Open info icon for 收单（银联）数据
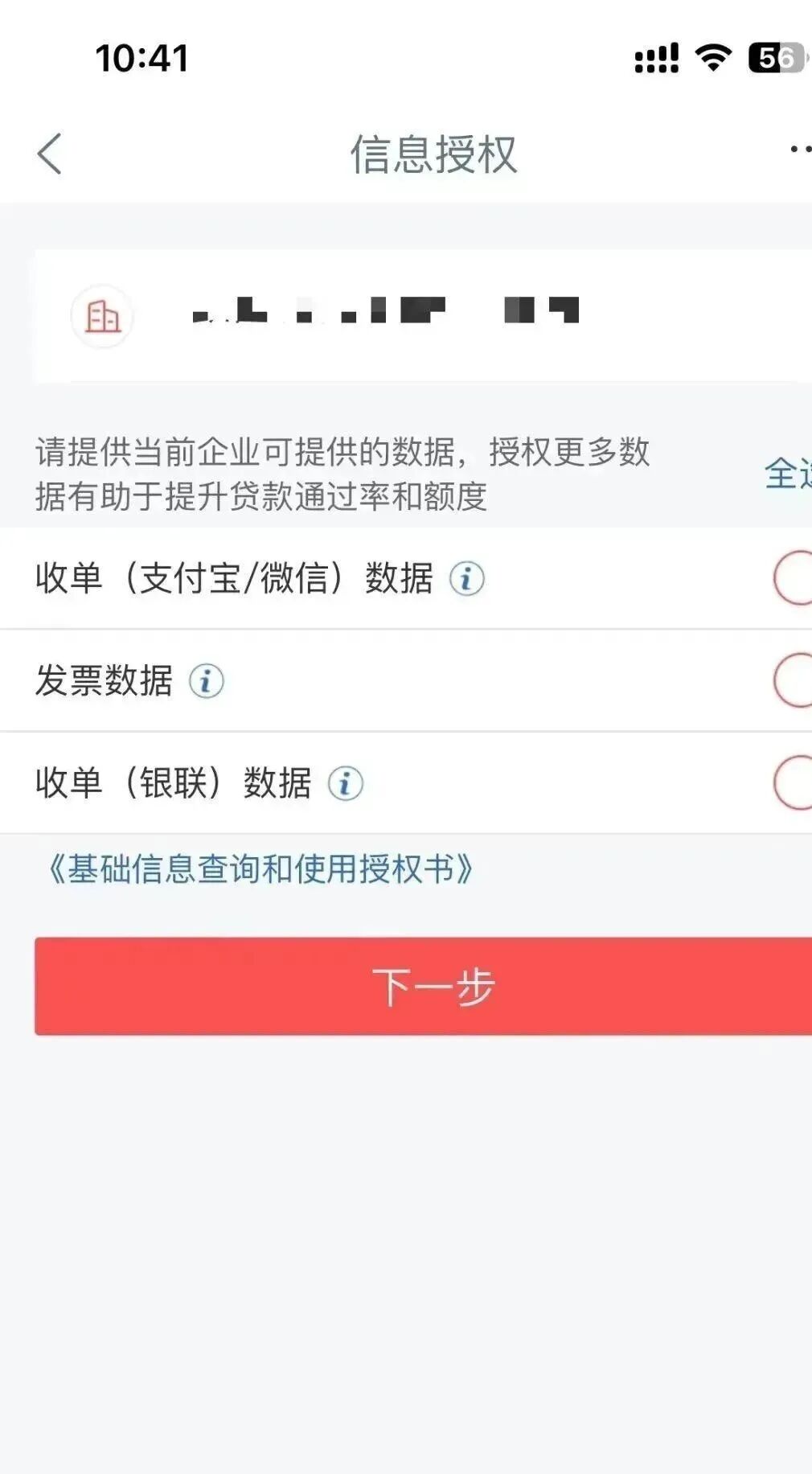Screen dimensions: 812x1474 coord(346,783)
